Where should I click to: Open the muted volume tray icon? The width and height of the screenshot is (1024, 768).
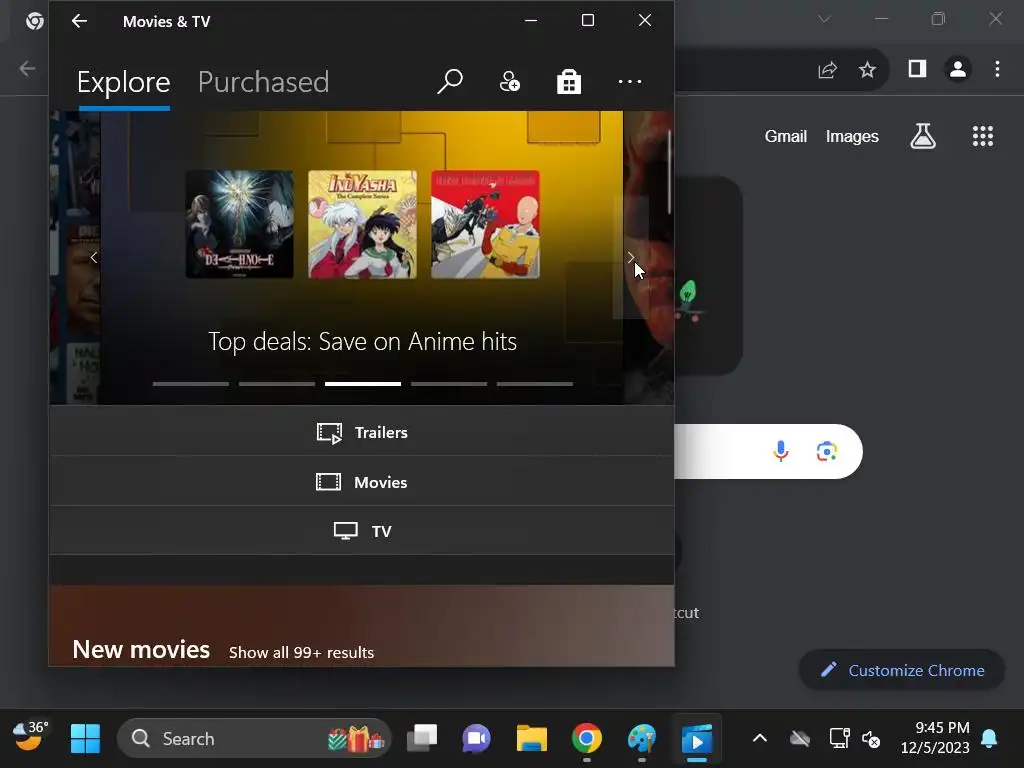pos(871,739)
